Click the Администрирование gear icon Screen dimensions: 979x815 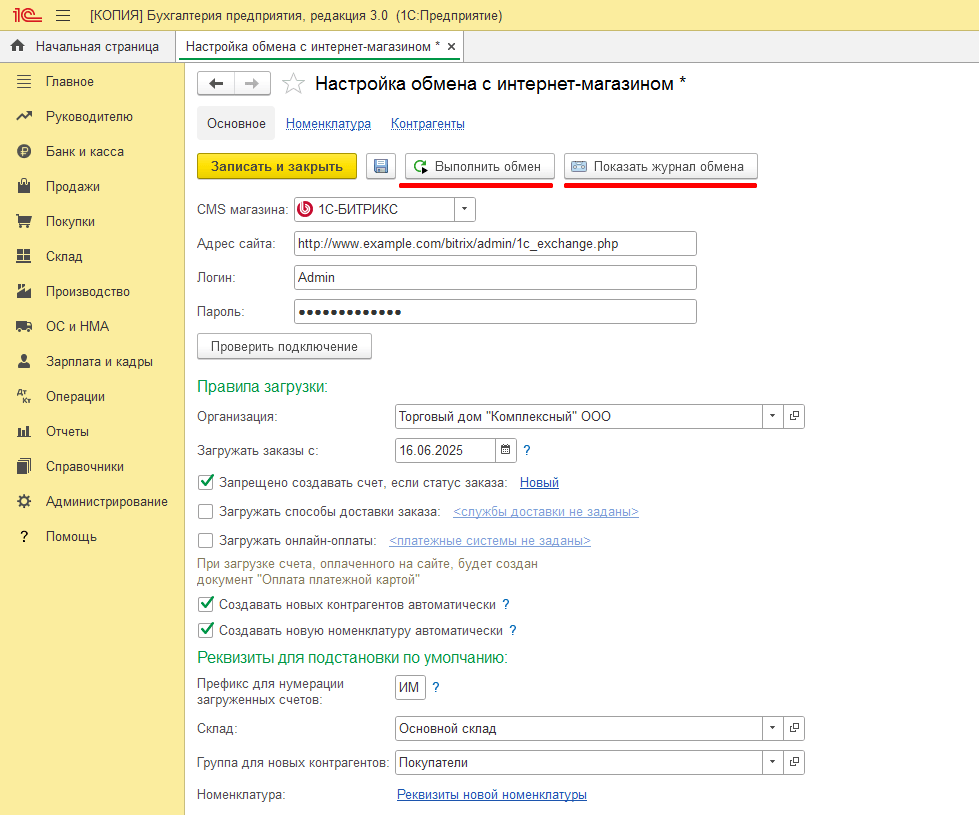[24, 501]
